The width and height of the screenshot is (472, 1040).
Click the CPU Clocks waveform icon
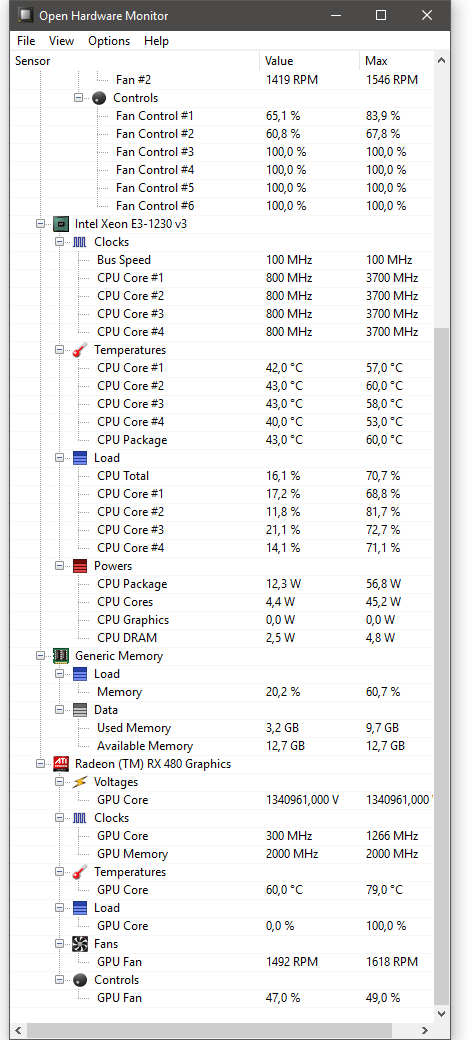point(80,242)
